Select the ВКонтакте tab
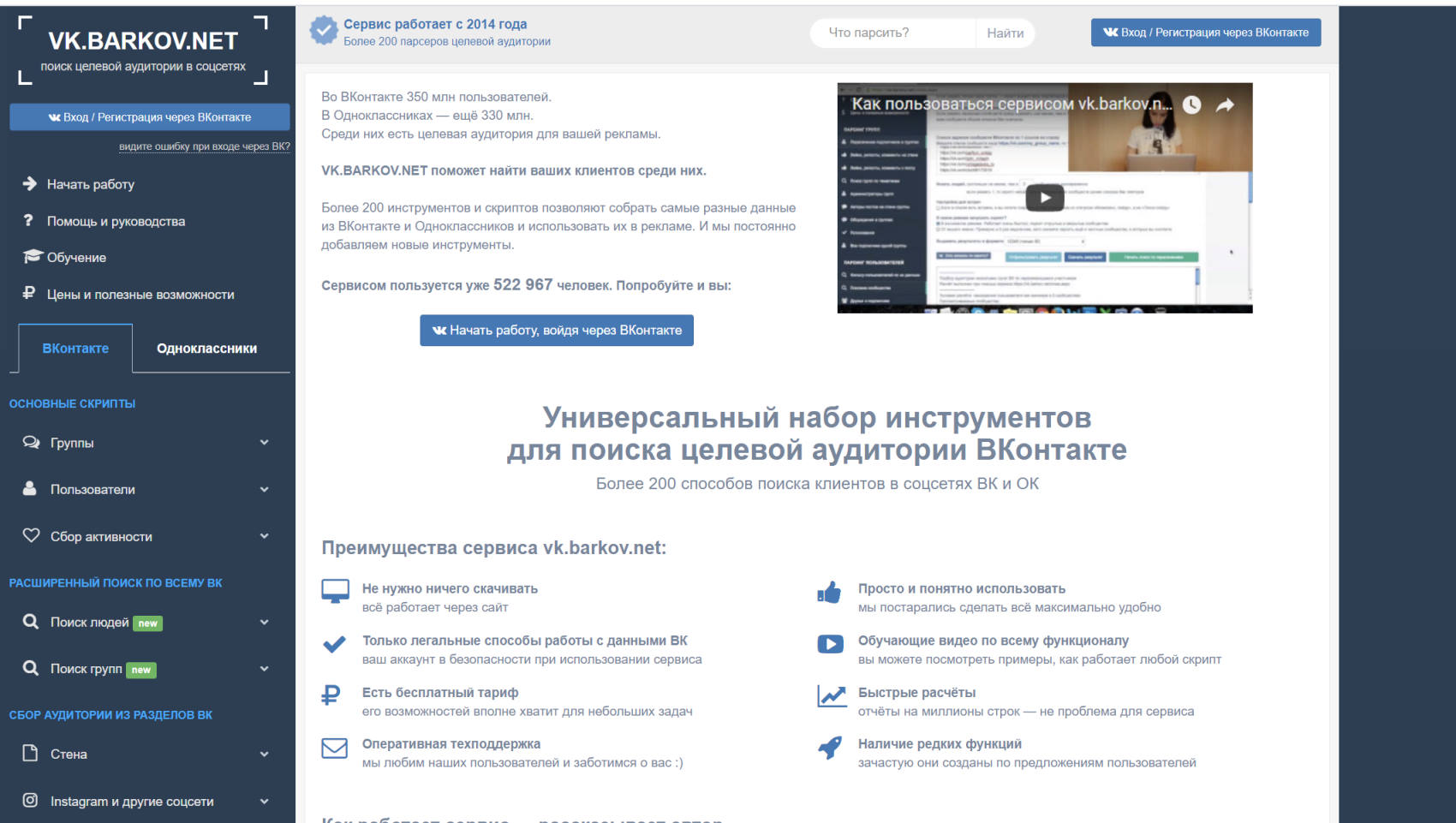The image size is (1456, 823). click(75, 349)
